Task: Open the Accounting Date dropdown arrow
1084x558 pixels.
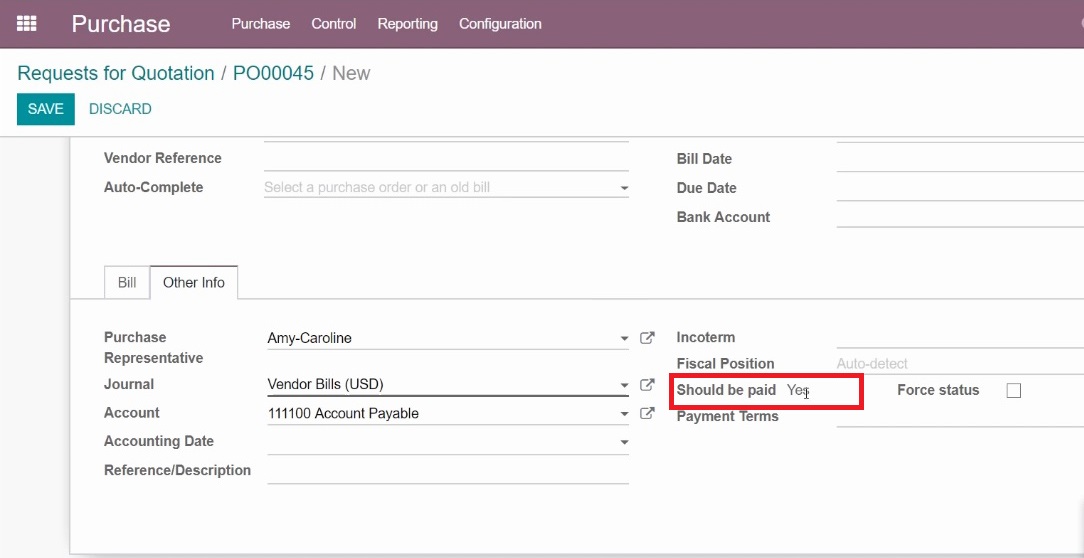Action: [x=624, y=443]
